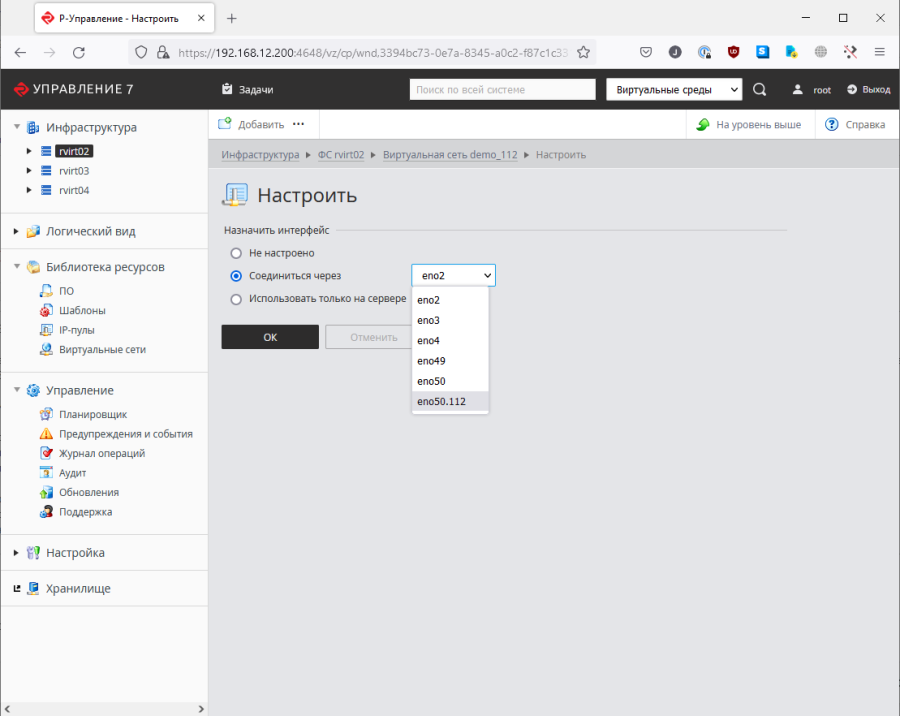Click the search magnifier icon

tap(759, 90)
